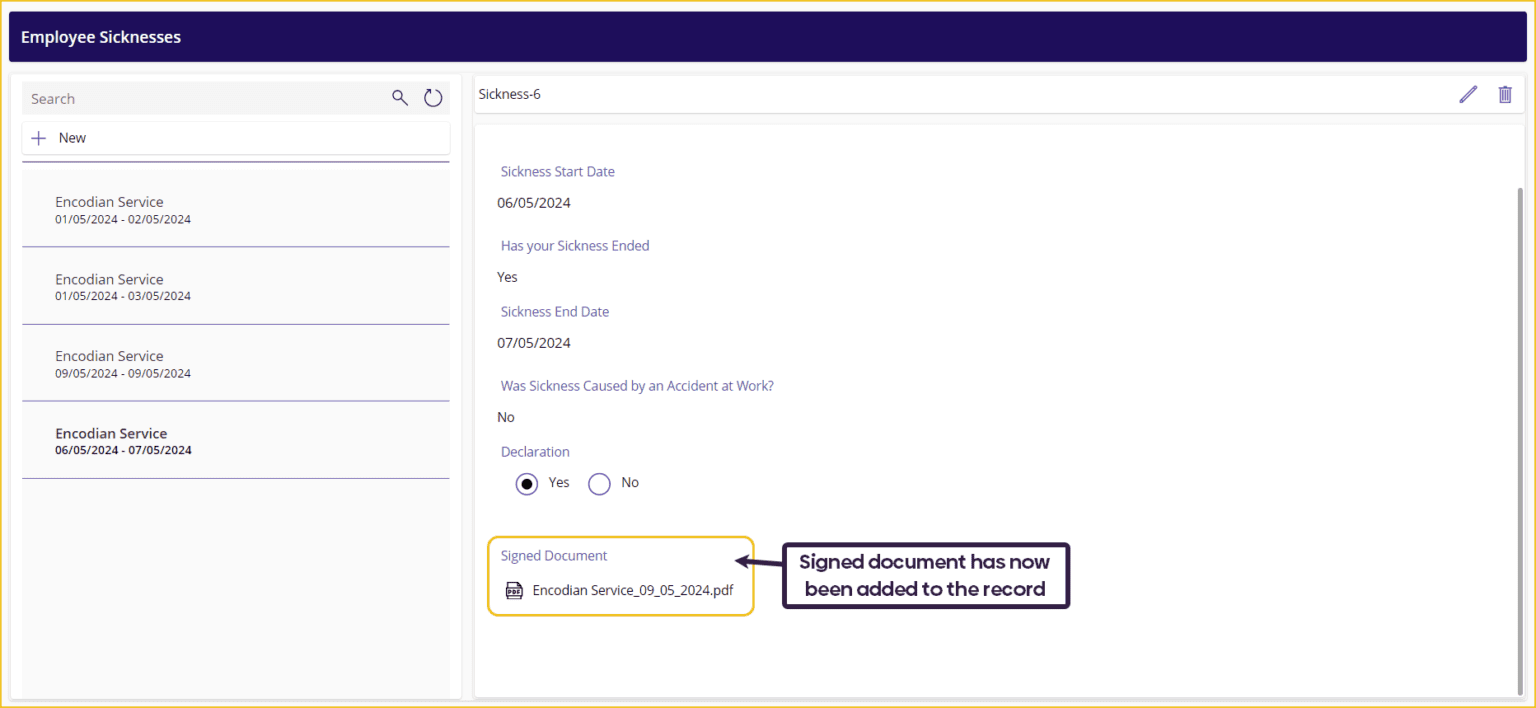Delete Sickness-6 using the trash icon

coord(1505,93)
